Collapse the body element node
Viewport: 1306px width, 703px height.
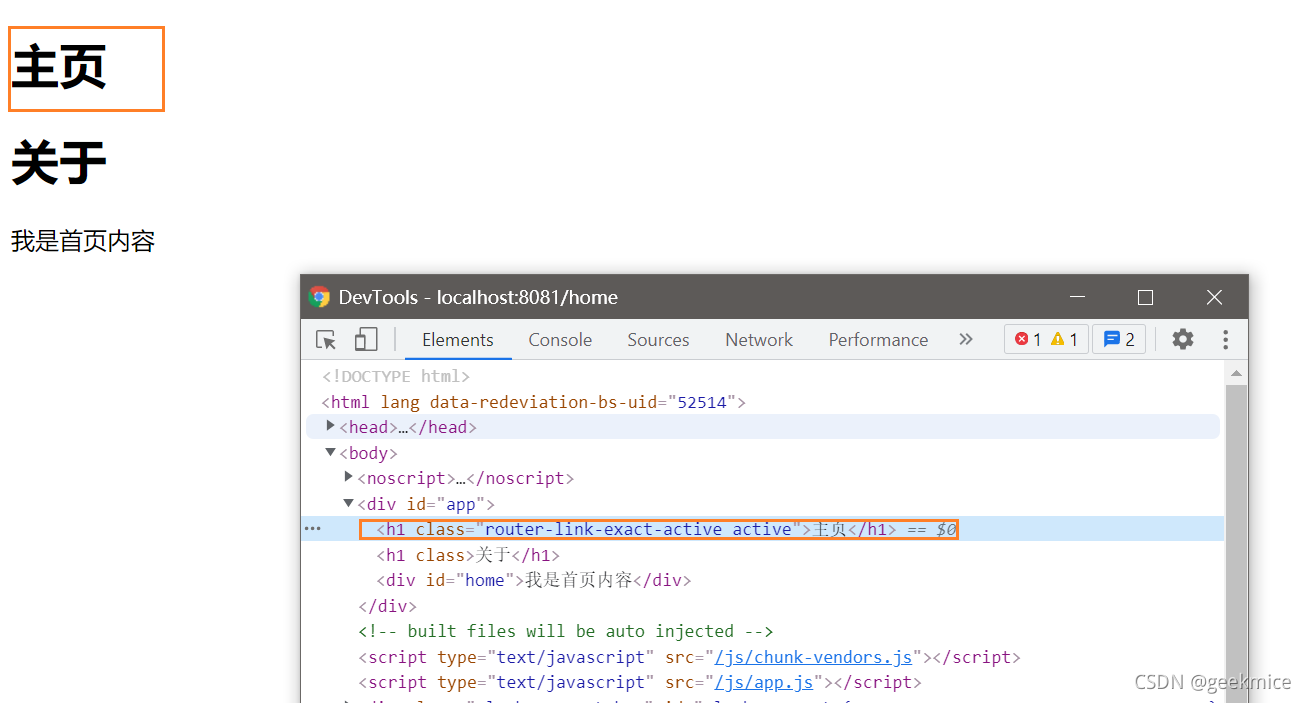tap(331, 452)
